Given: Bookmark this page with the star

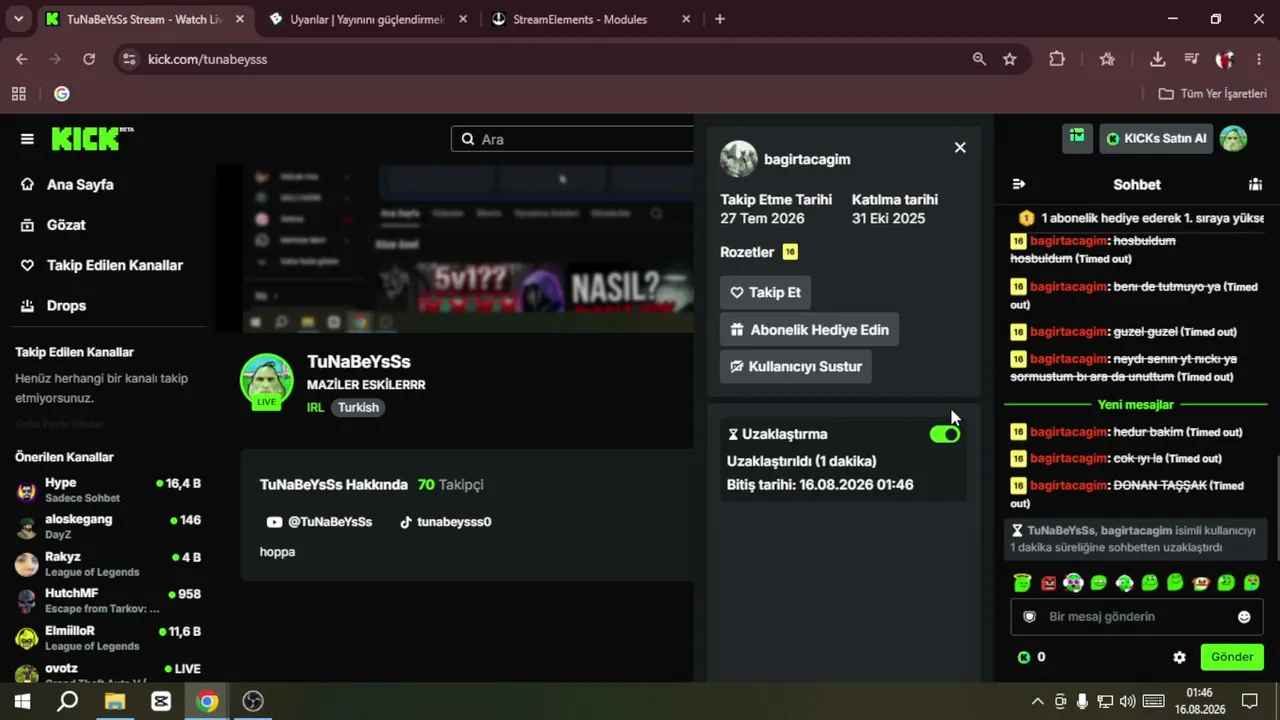Looking at the screenshot, I should pos(1010,59).
